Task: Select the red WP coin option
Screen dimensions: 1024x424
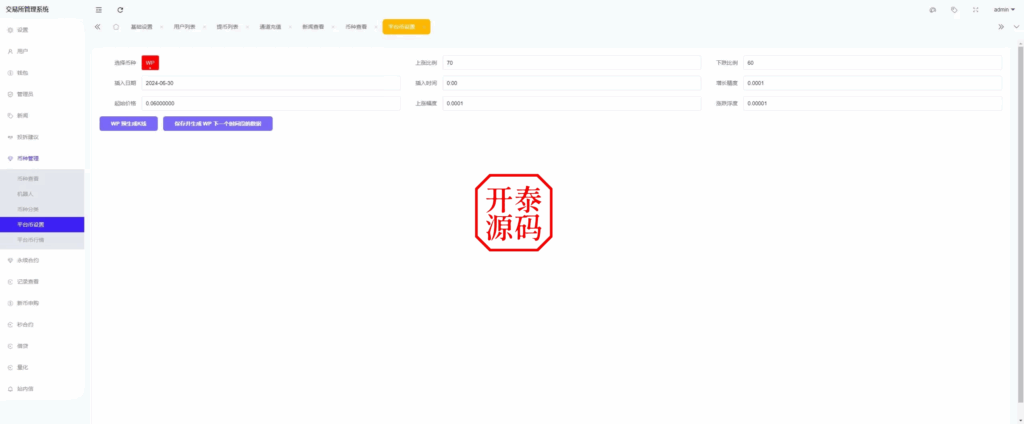Action: click(x=150, y=62)
